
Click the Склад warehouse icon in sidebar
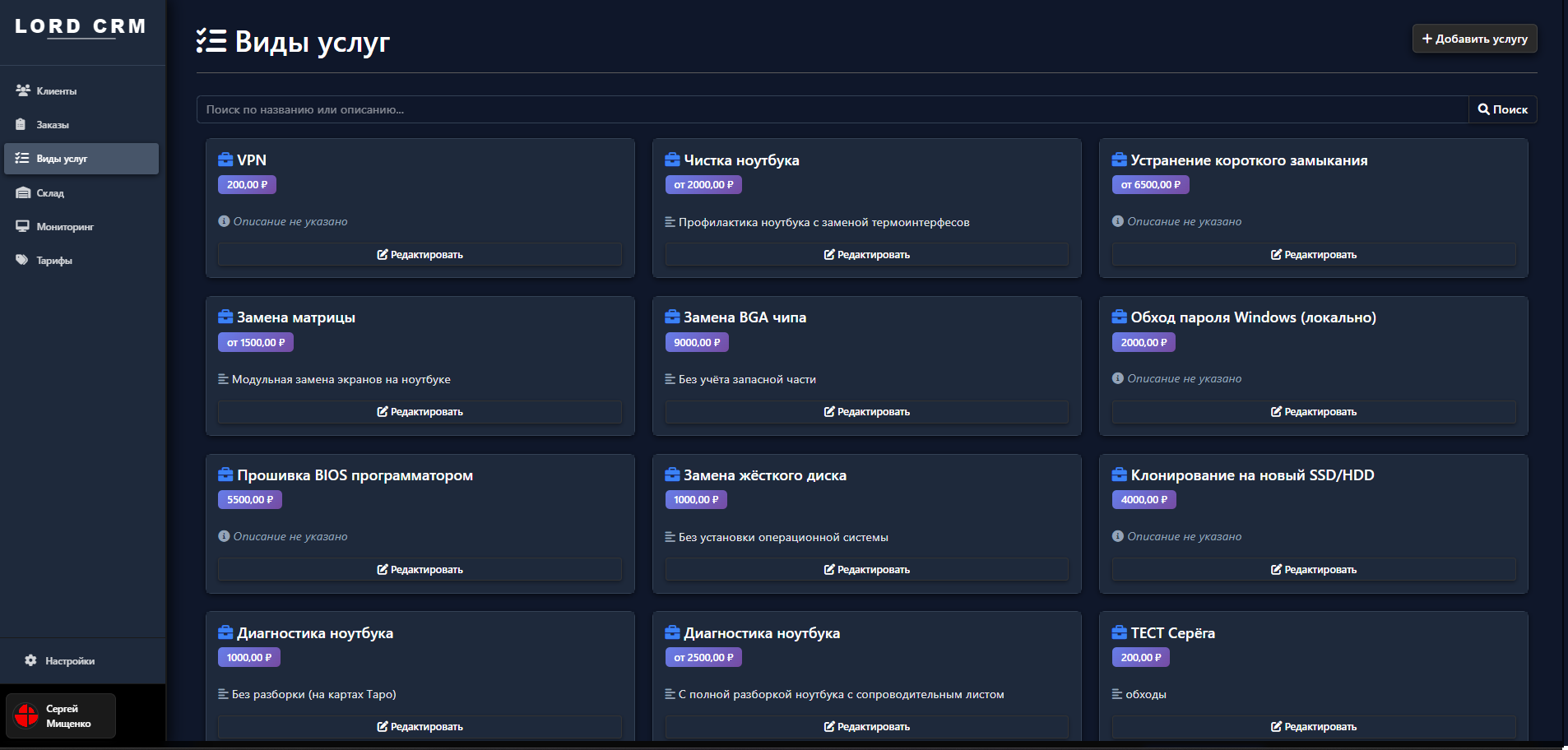(23, 192)
